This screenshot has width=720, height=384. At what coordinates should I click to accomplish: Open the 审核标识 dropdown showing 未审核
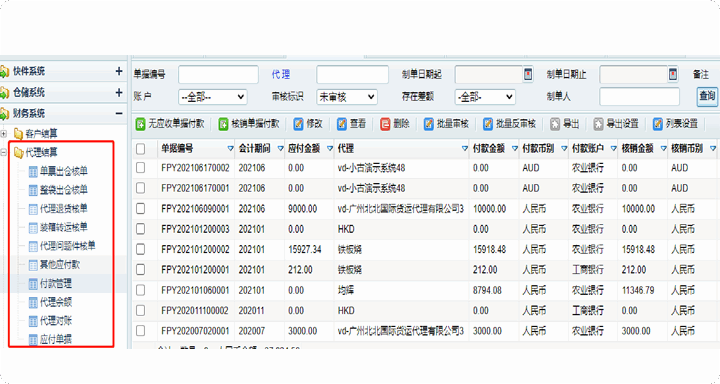347,97
